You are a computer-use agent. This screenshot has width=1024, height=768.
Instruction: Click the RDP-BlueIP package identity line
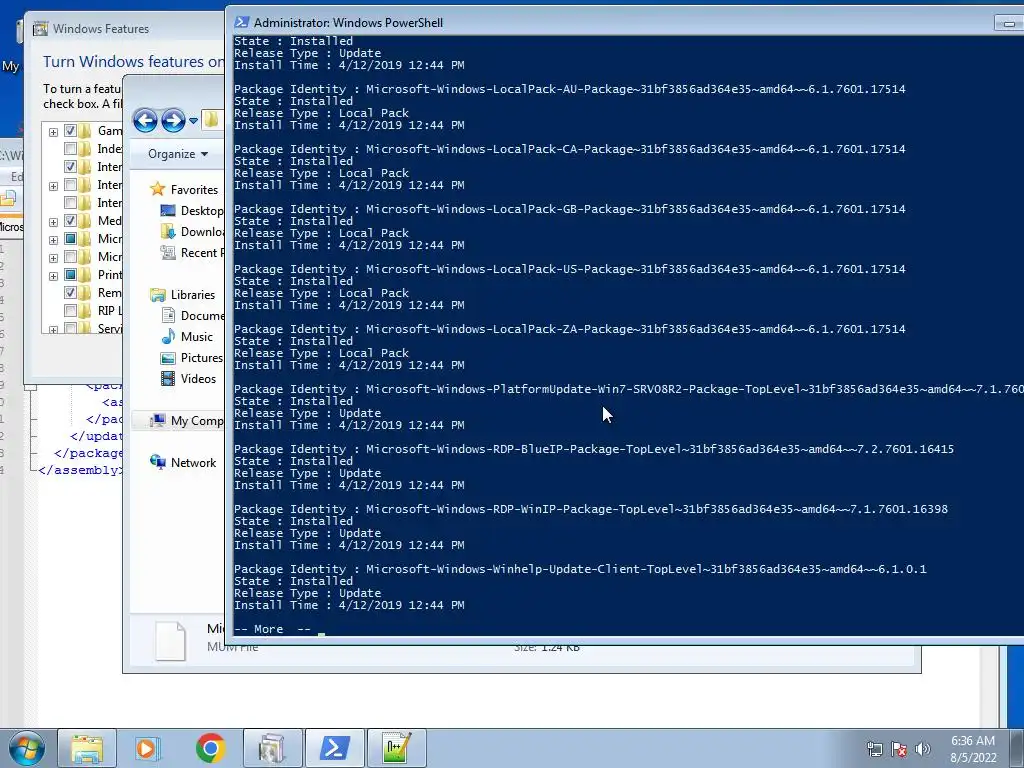pos(594,449)
